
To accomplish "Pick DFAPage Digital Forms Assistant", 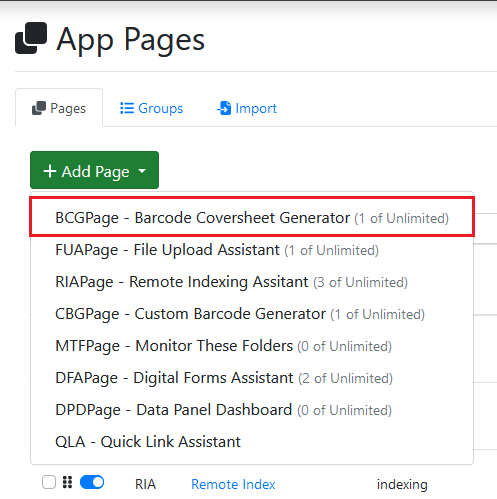I will pyautogui.click(x=252, y=378).
